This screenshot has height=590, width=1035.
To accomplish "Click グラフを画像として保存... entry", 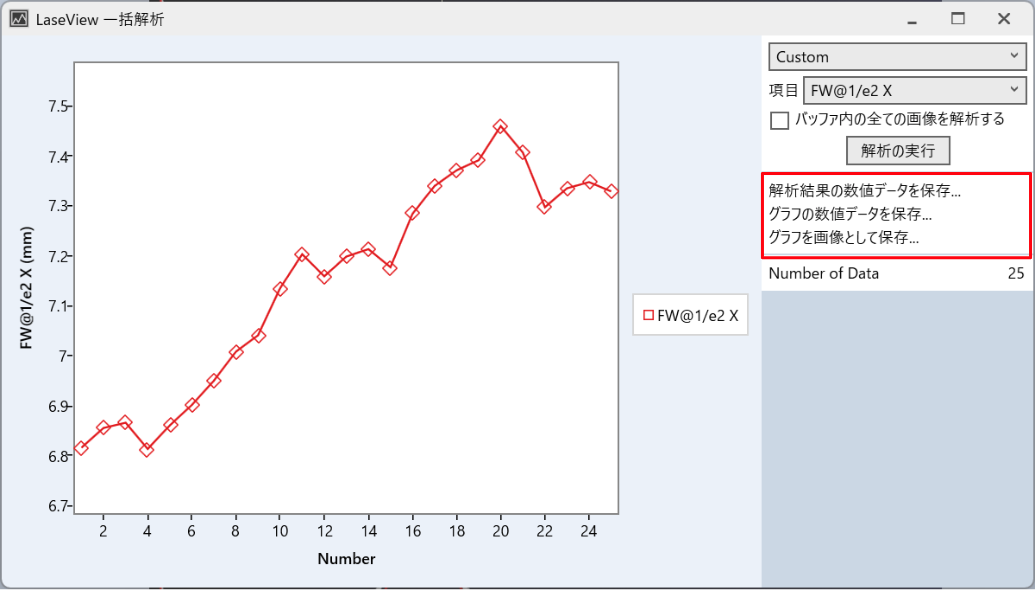I will [x=843, y=238].
